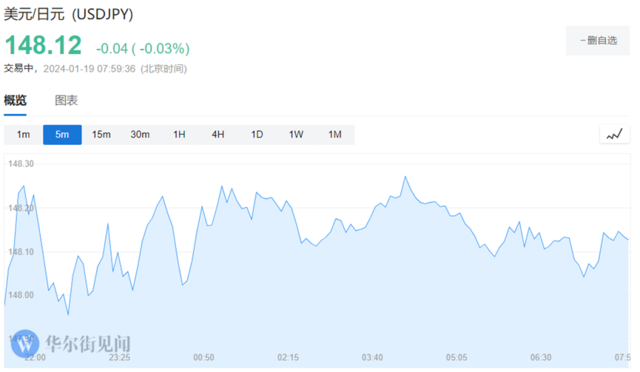Switch chart to 1H interval
This screenshot has height=372, width=640.
click(x=179, y=134)
